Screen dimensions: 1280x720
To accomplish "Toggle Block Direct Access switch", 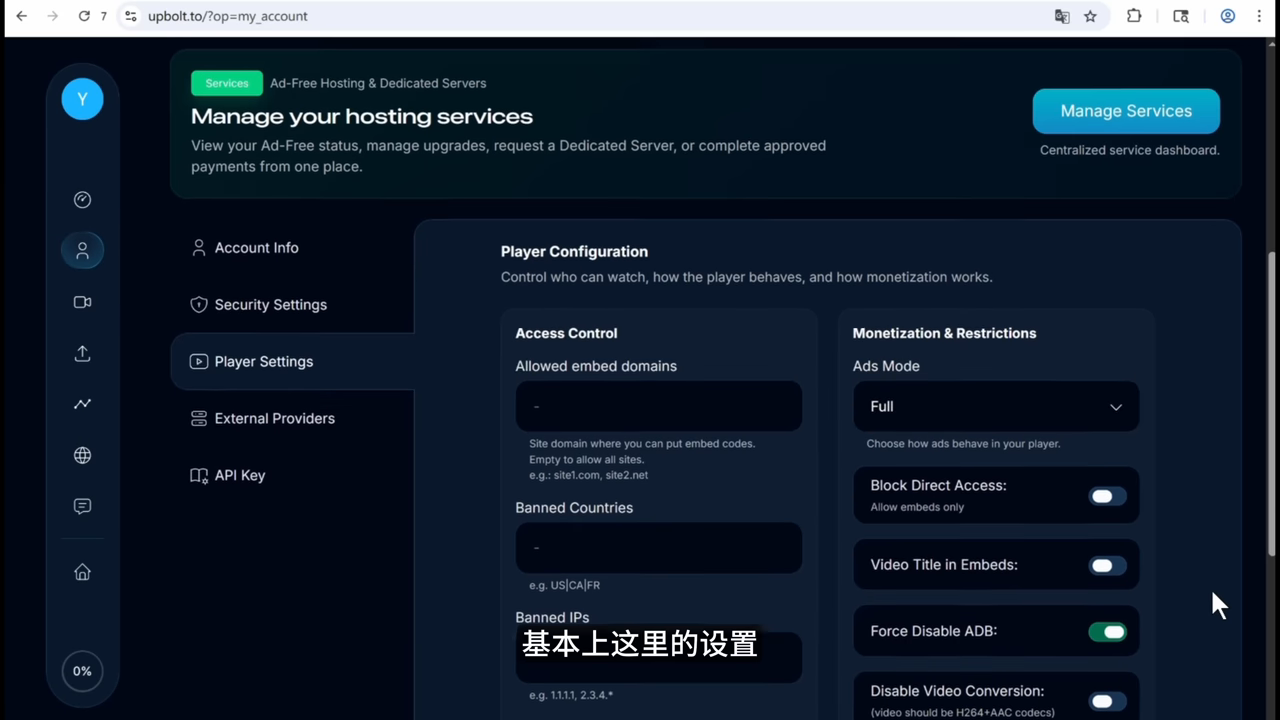I will [1107, 496].
